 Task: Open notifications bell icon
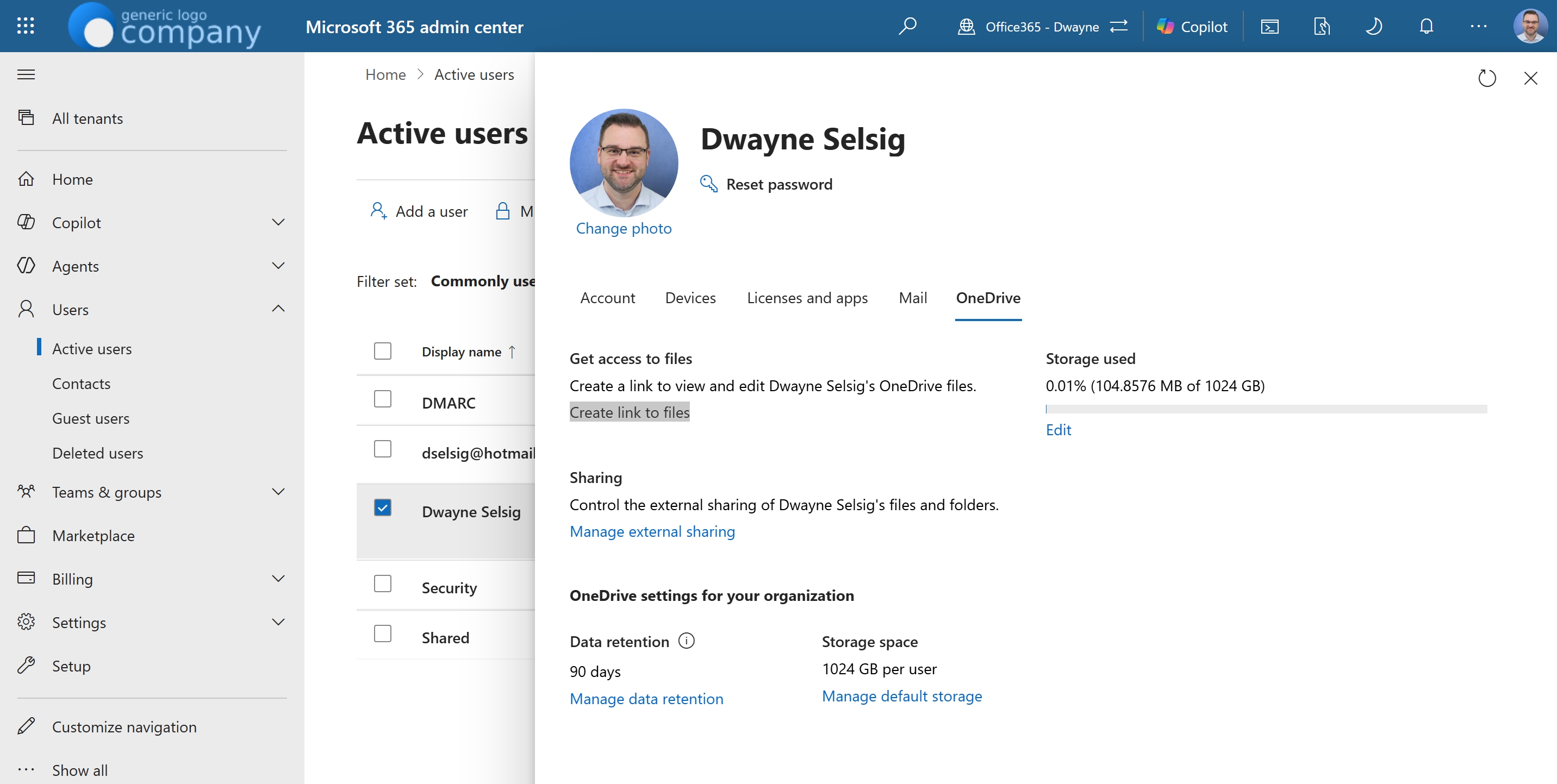[x=1427, y=27]
